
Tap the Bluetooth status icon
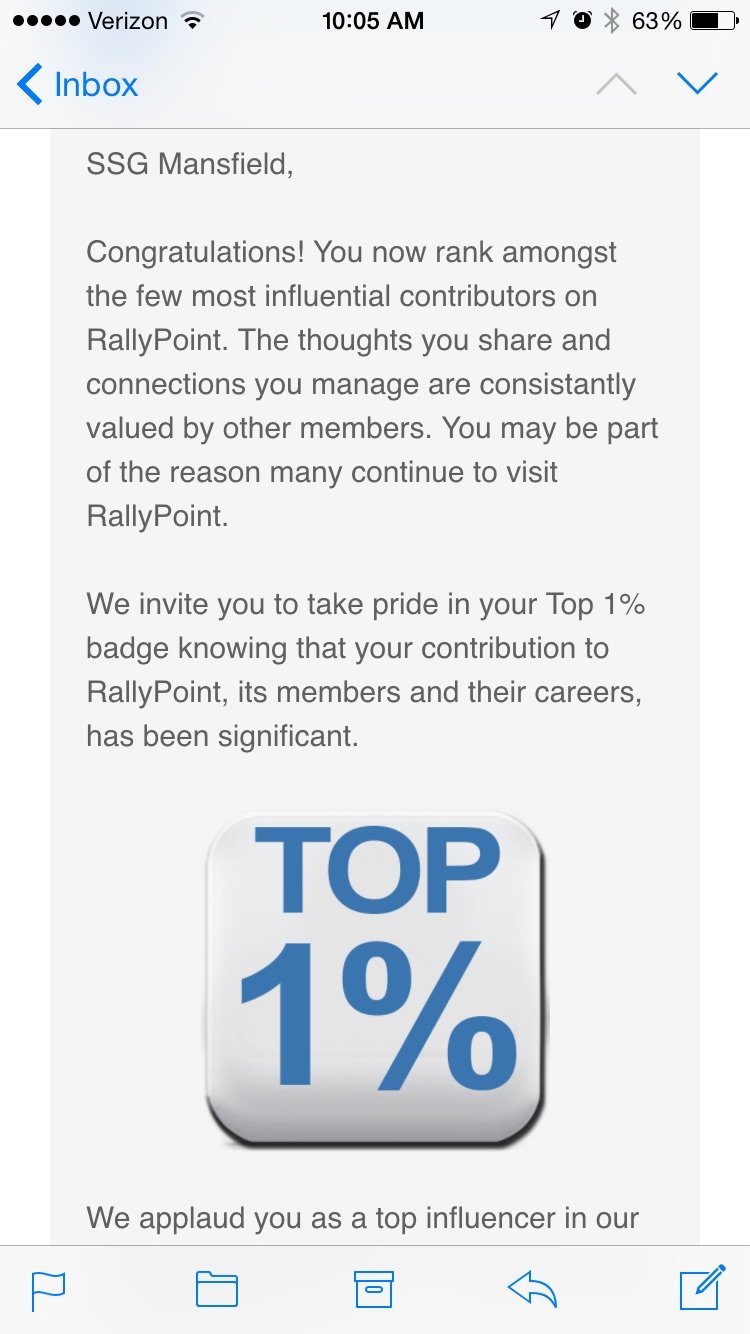tap(611, 21)
